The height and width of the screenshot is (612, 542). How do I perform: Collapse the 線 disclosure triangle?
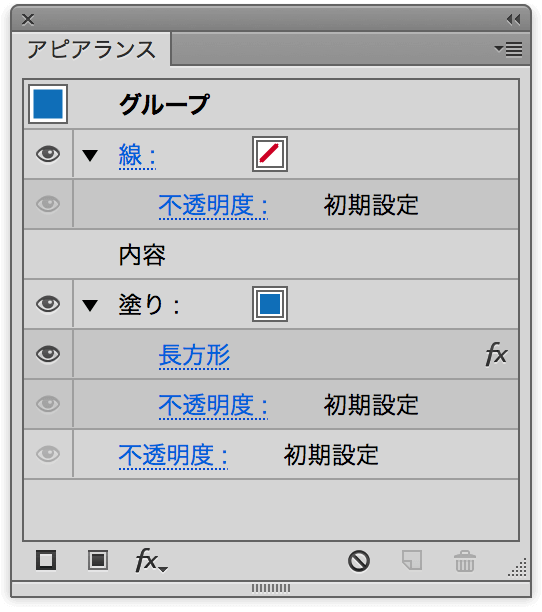click(x=90, y=155)
